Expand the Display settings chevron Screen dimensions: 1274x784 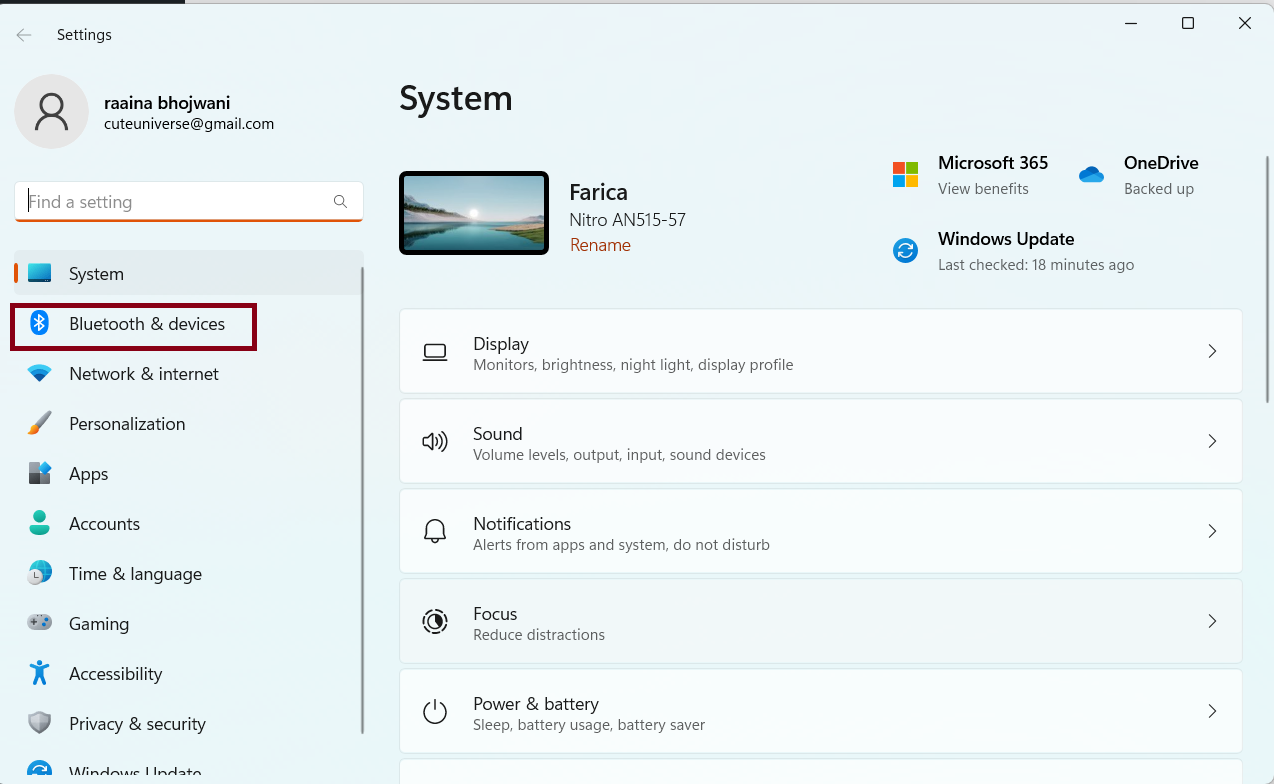tap(1211, 351)
